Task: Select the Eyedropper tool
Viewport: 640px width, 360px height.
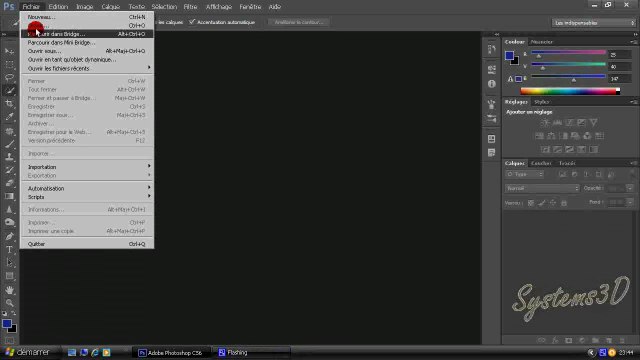Action: point(9,117)
